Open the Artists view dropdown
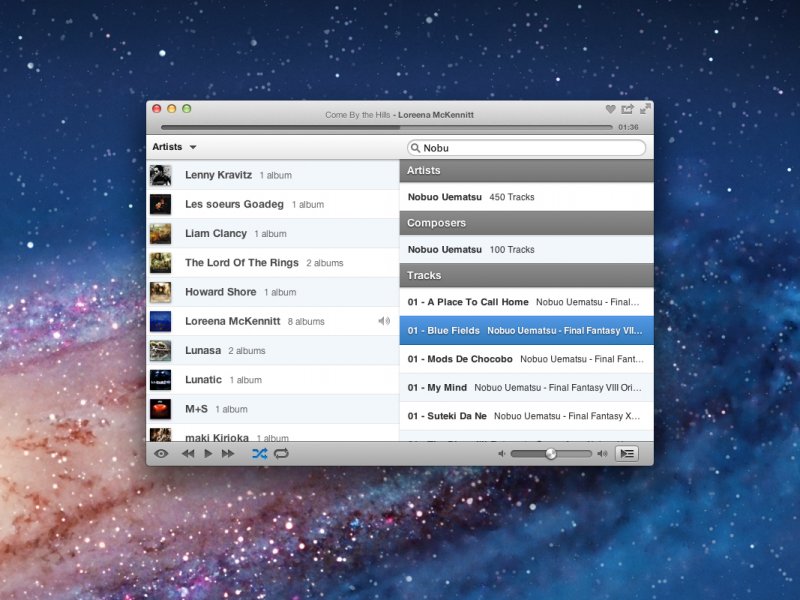Viewport: 800px width, 600px height. tap(174, 147)
